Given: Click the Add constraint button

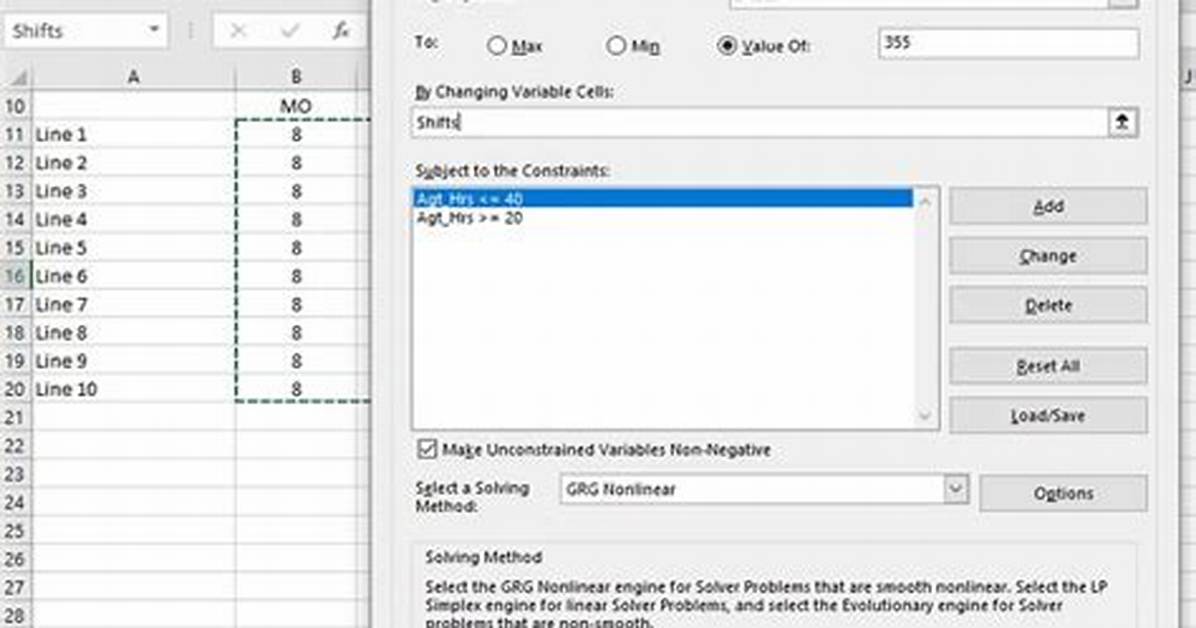Looking at the screenshot, I should [x=1048, y=206].
